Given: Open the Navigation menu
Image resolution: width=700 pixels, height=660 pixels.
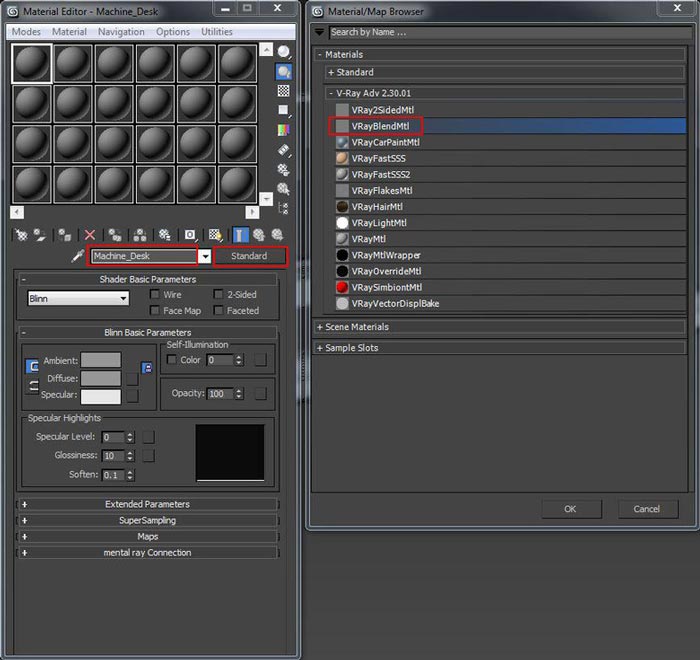Looking at the screenshot, I should coord(121,32).
